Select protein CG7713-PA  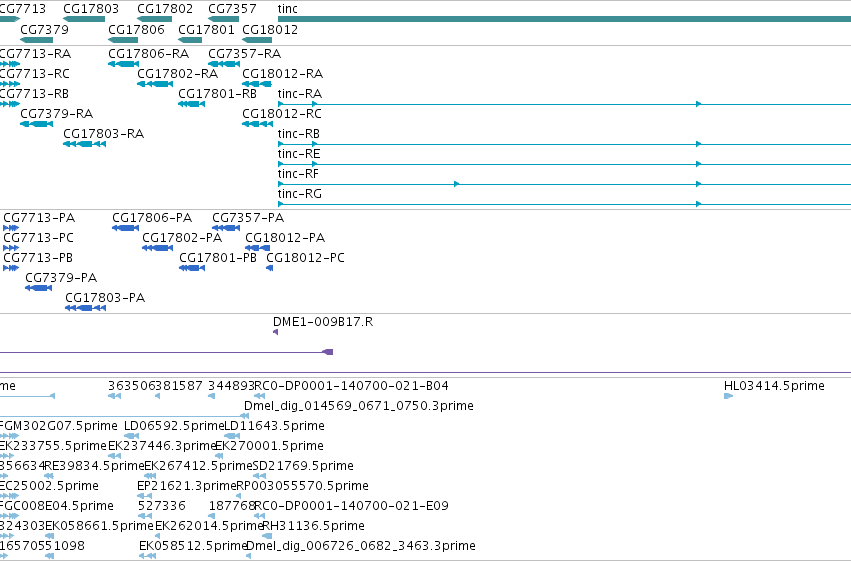coord(39,218)
